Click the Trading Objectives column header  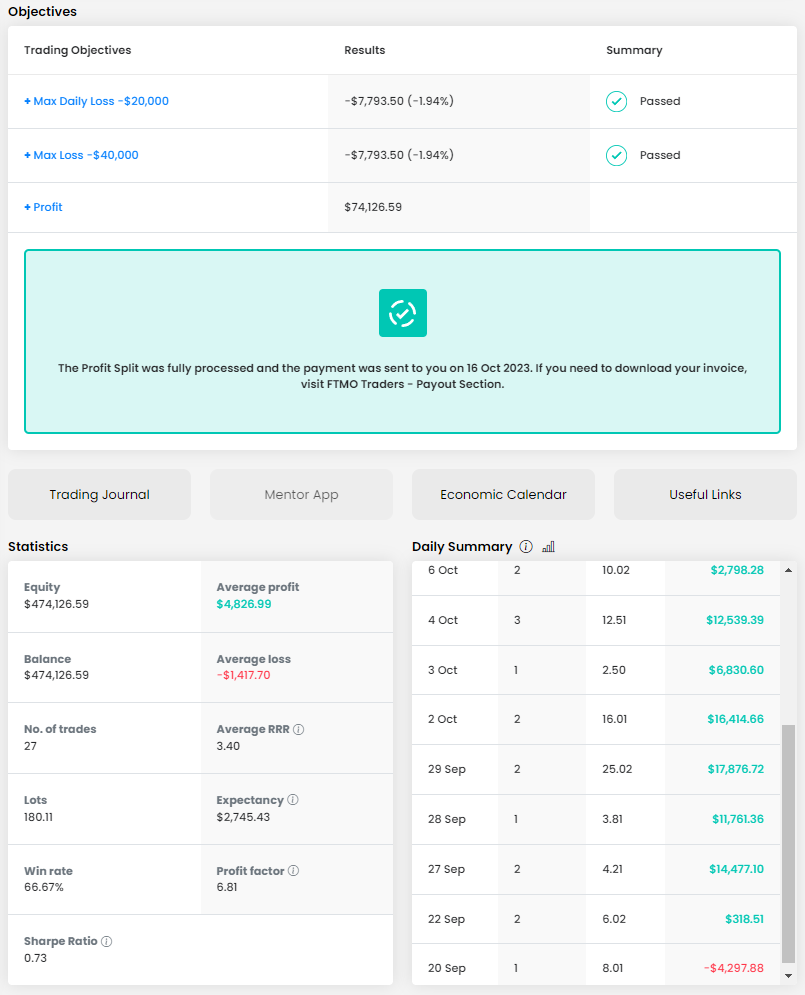(x=77, y=50)
